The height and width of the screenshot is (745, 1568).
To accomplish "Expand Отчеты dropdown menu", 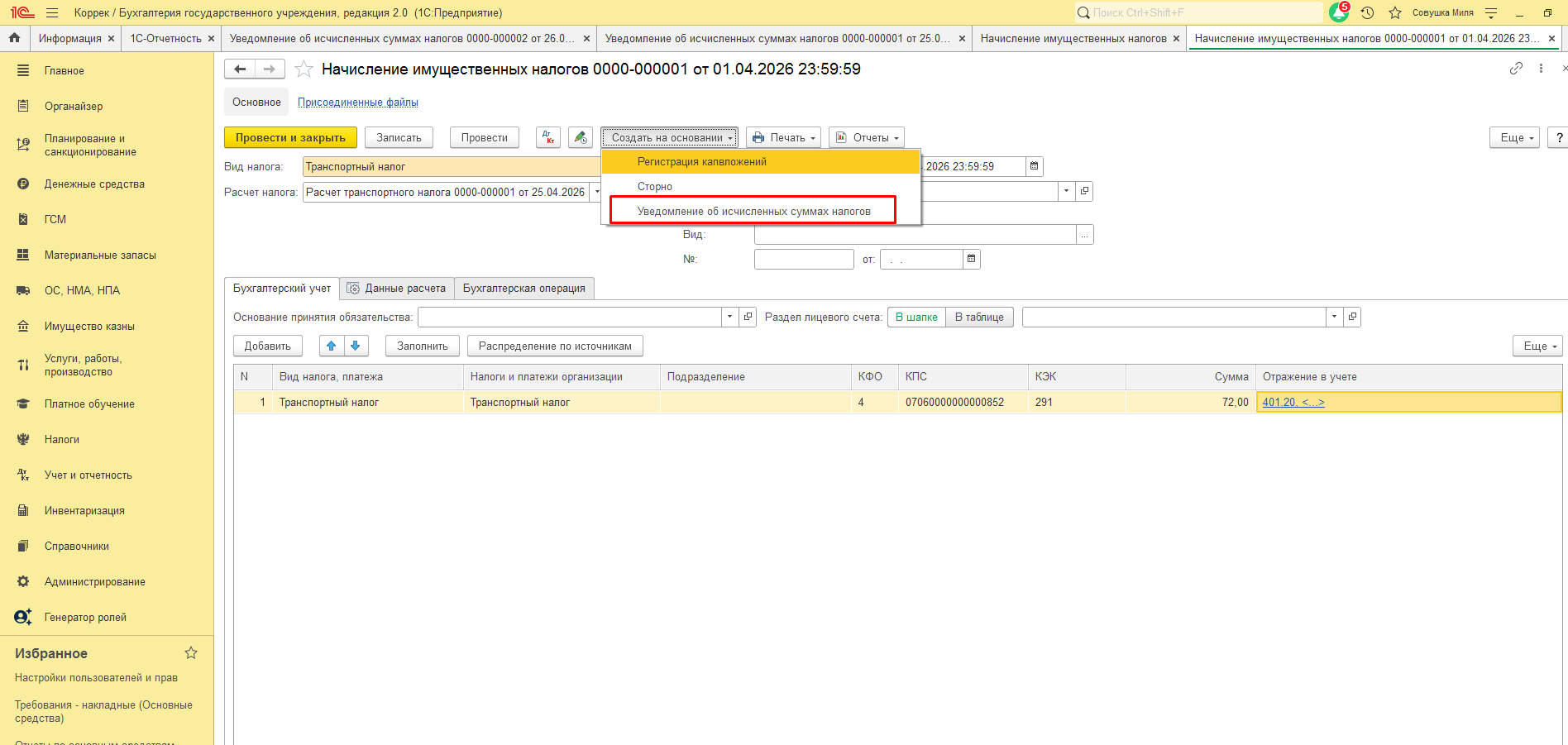I will pos(867,137).
